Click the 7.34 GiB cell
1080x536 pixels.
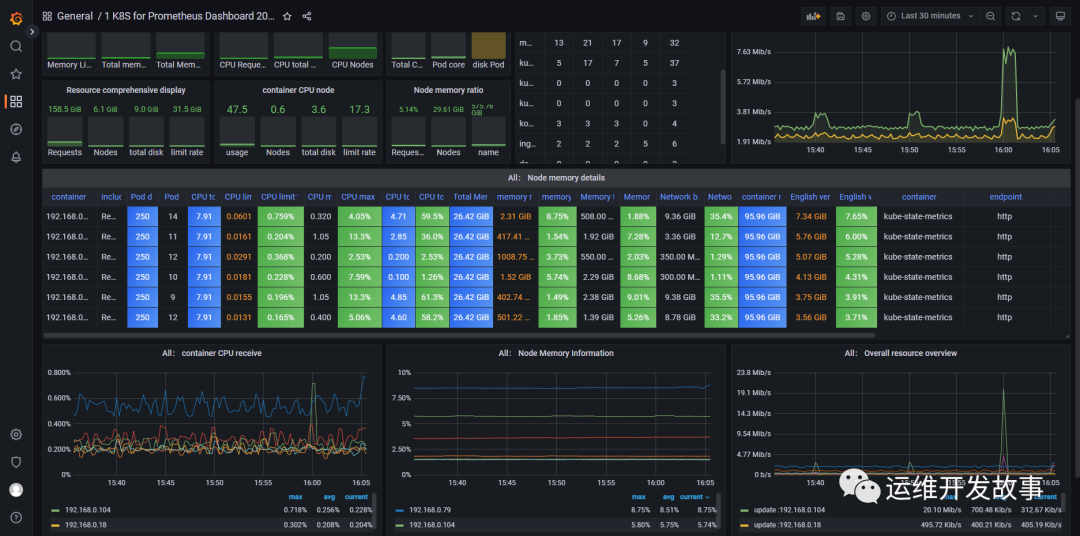[810, 216]
